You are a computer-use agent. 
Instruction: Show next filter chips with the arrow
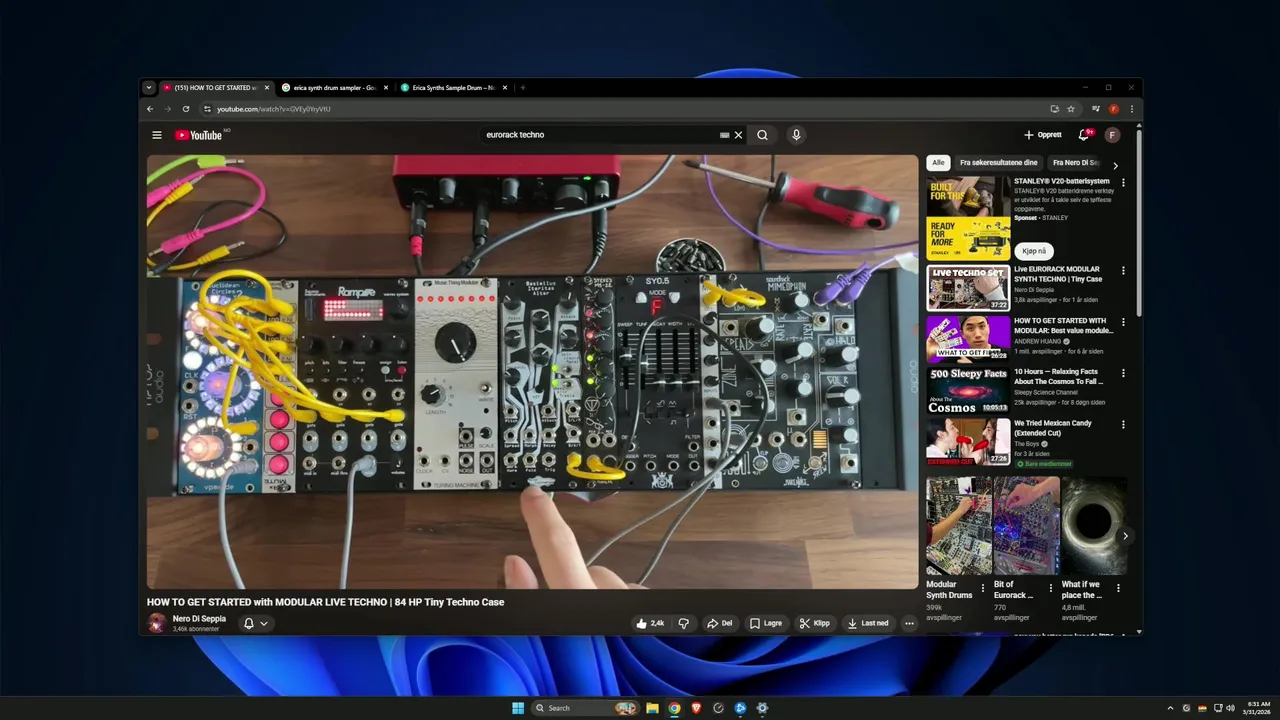(1115, 166)
